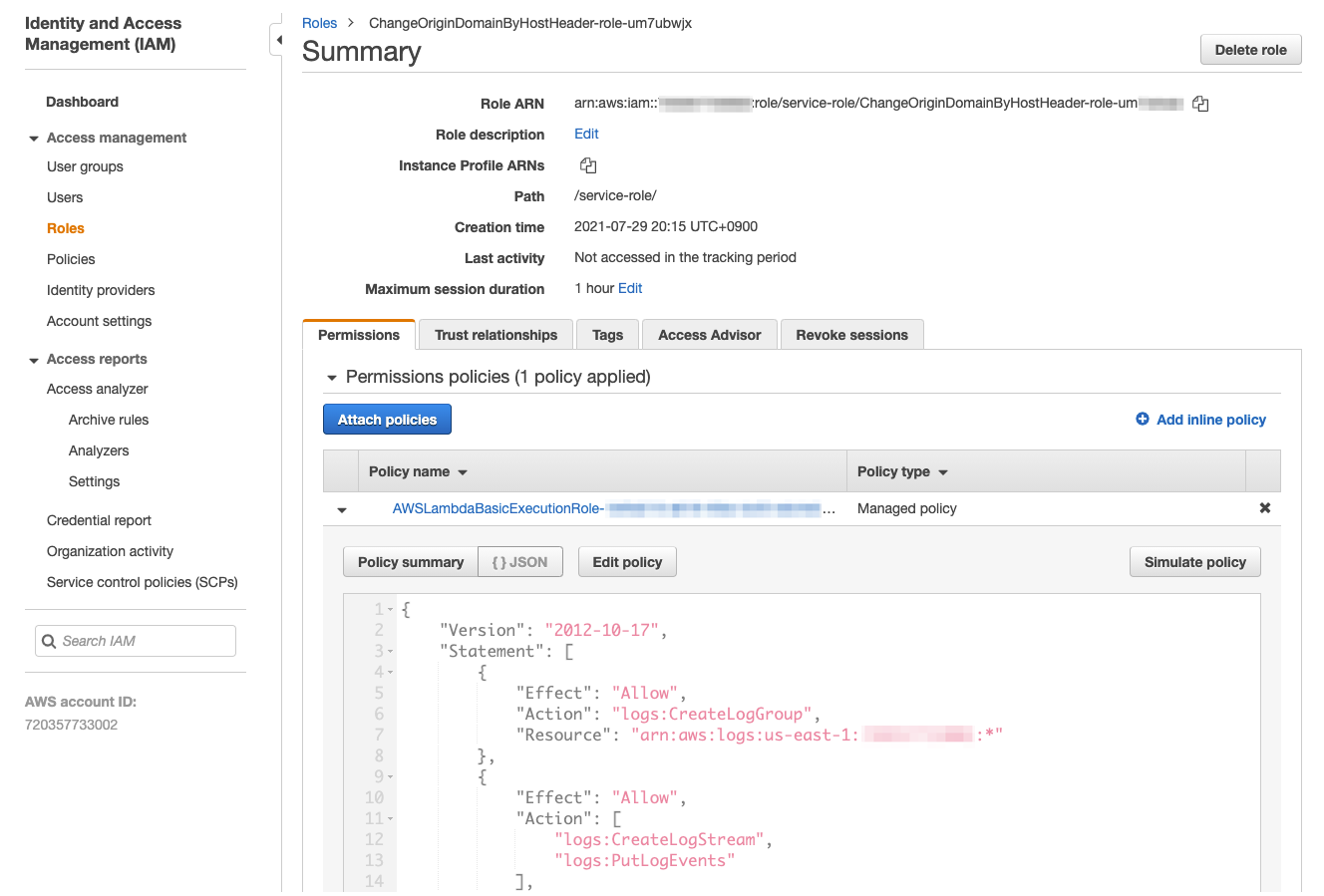Click the plus icon for Add inline policy
This screenshot has height=896, width=1324.
(x=1143, y=420)
